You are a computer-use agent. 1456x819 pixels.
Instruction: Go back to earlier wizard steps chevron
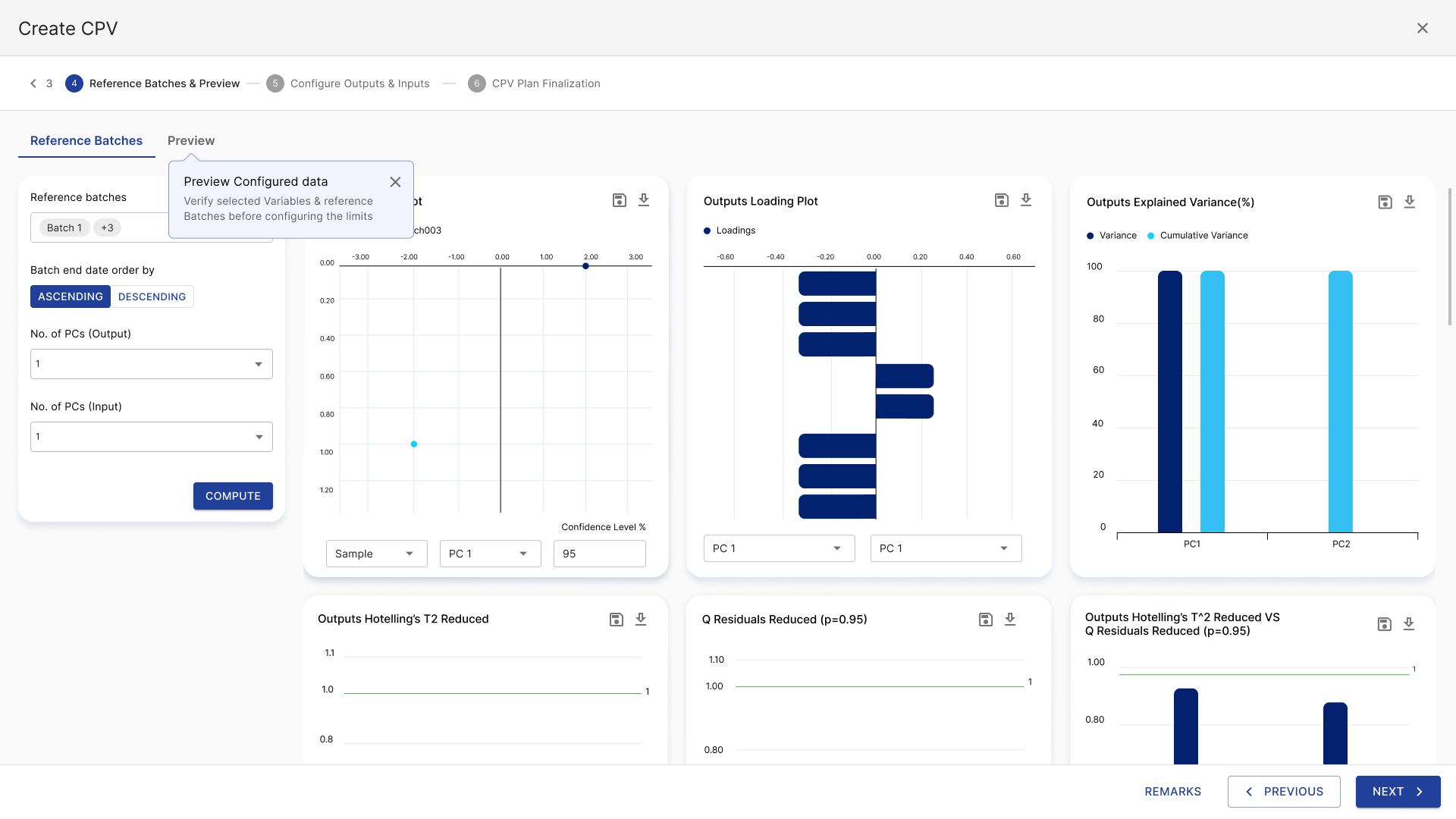[33, 83]
